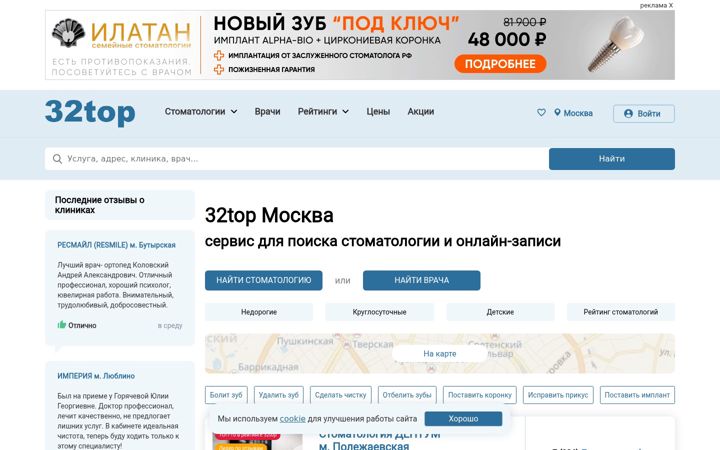Click НАЙТИ ВРАЧА button

(x=422, y=280)
